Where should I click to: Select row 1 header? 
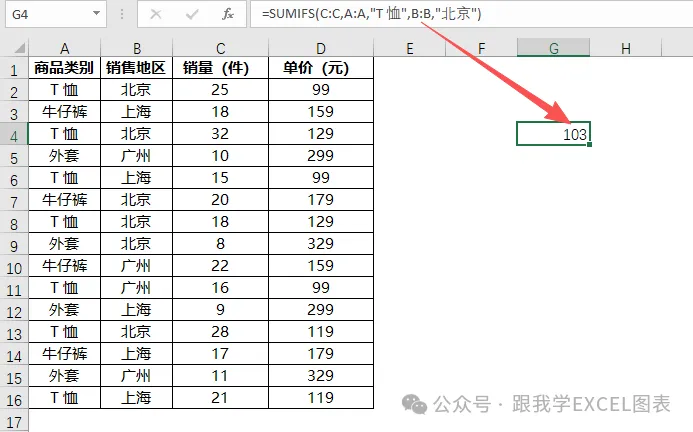14,70
